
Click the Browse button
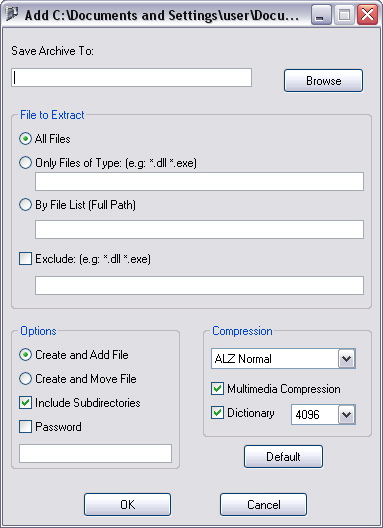[323, 80]
